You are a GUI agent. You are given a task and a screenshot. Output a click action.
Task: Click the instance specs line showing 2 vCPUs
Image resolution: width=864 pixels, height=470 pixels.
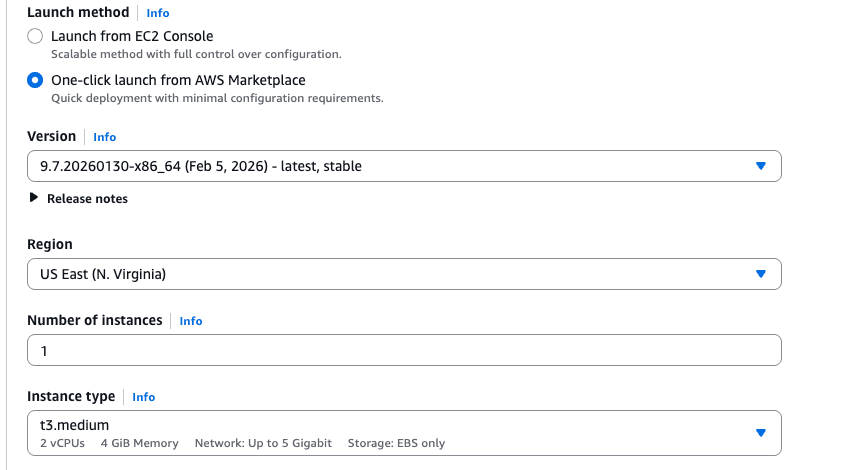(242, 443)
